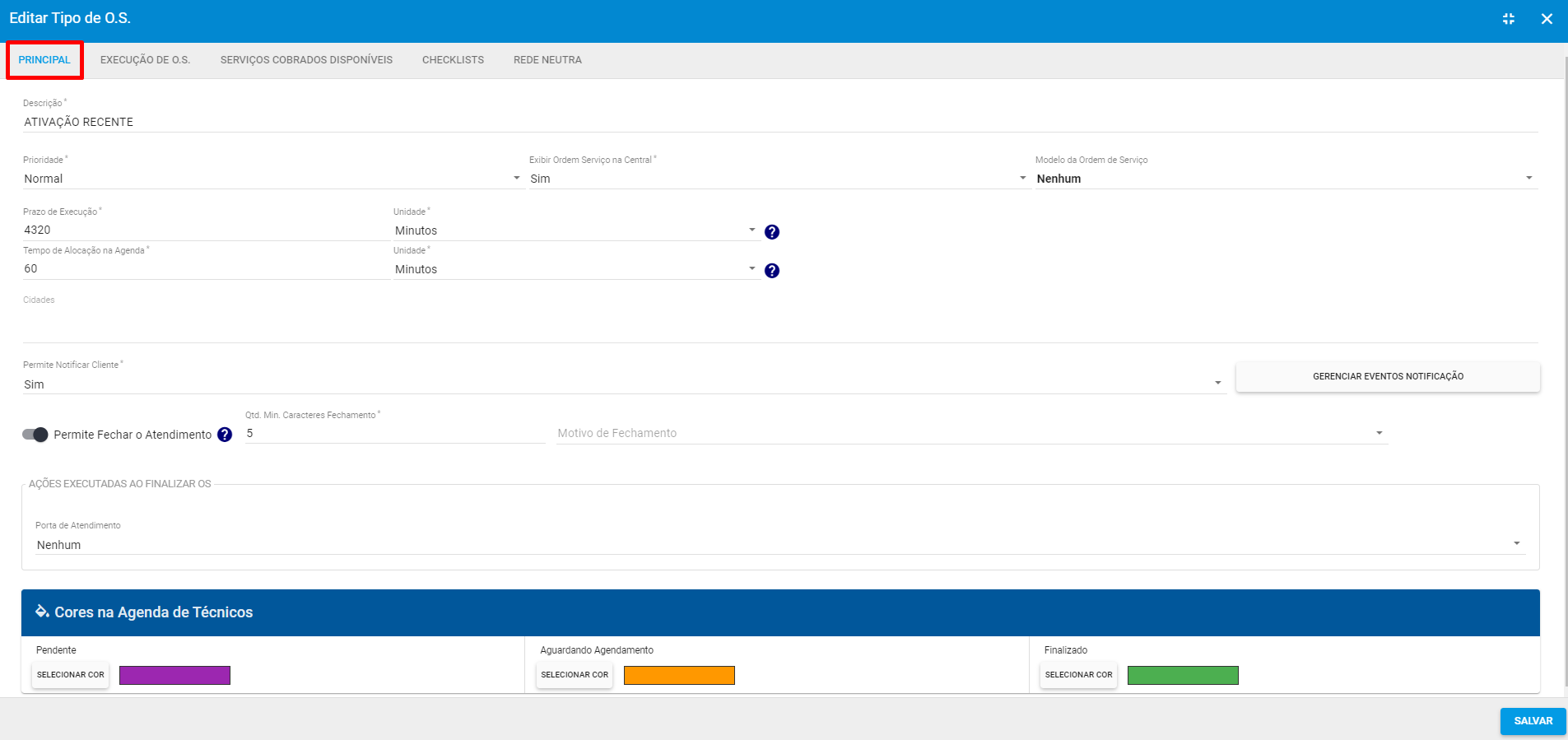Open the Prioridade dropdown
This screenshot has height=740, width=1568.
click(x=272, y=179)
